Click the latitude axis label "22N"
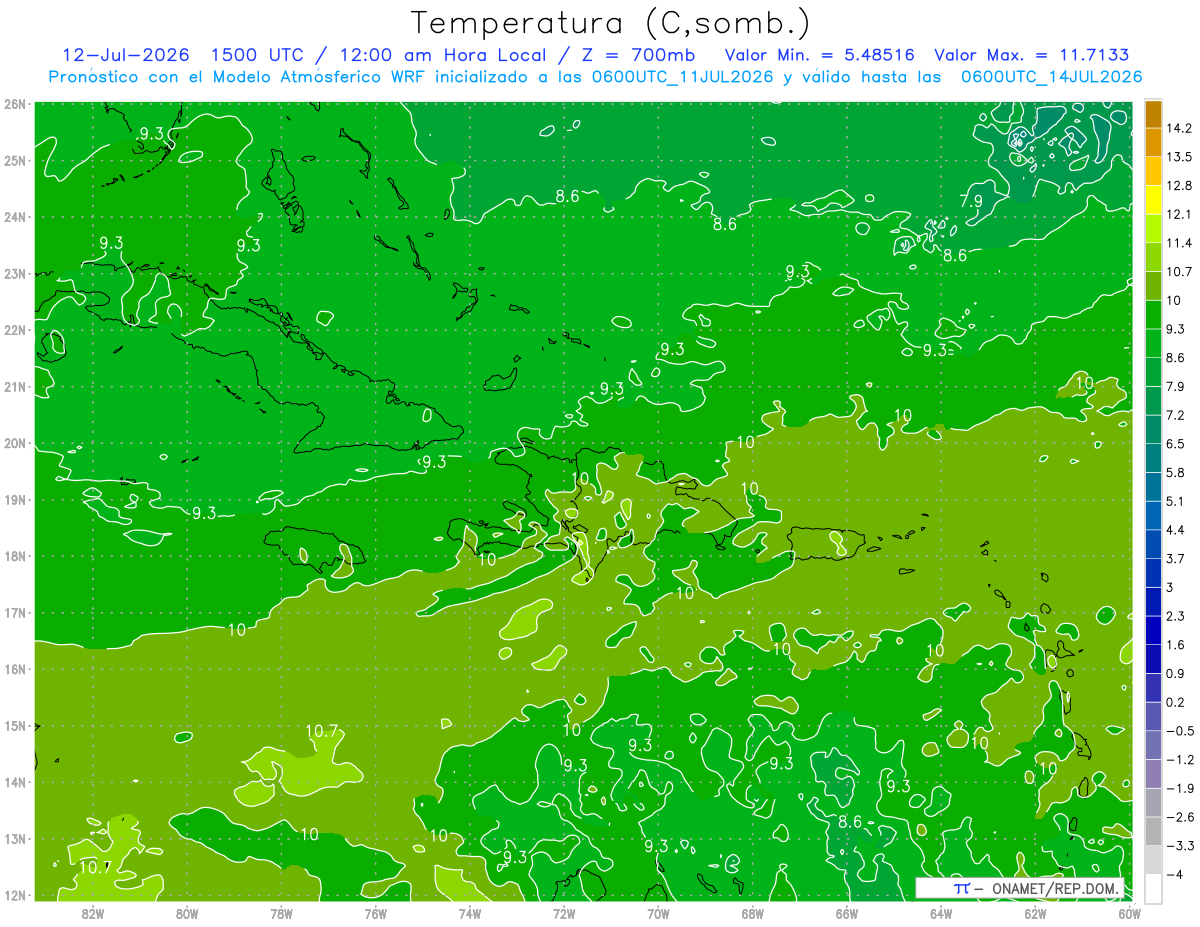 (x=15, y=330)
